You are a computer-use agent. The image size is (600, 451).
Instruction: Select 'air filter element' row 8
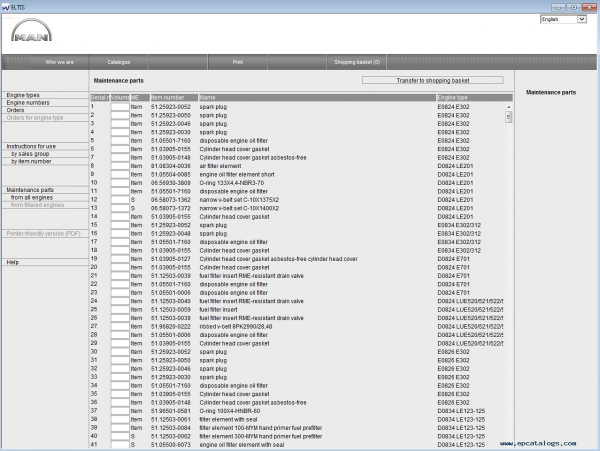click(220, 166)
